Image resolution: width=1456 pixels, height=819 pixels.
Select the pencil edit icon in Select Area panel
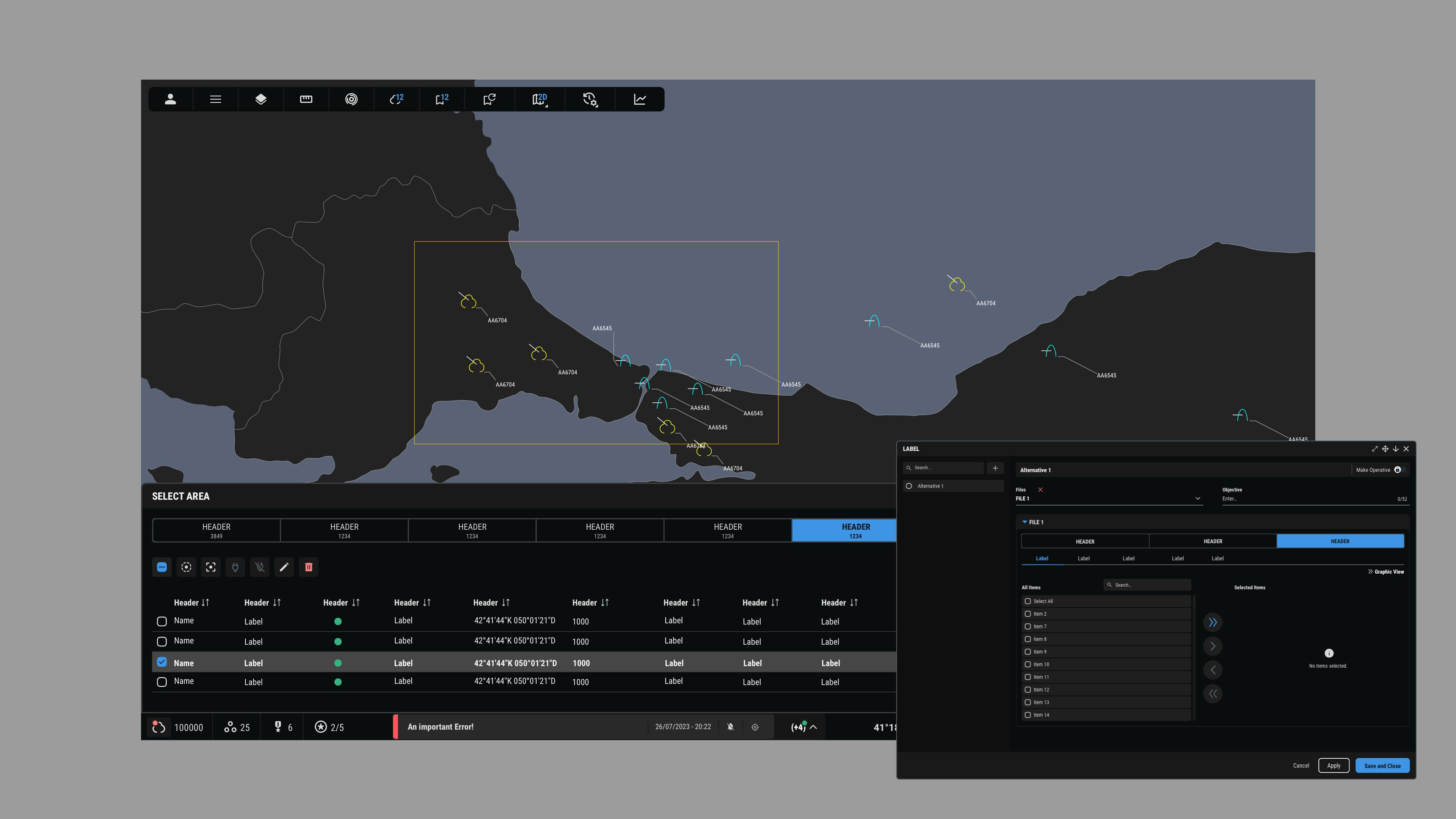pyautogui.click(x=284, y=567)
